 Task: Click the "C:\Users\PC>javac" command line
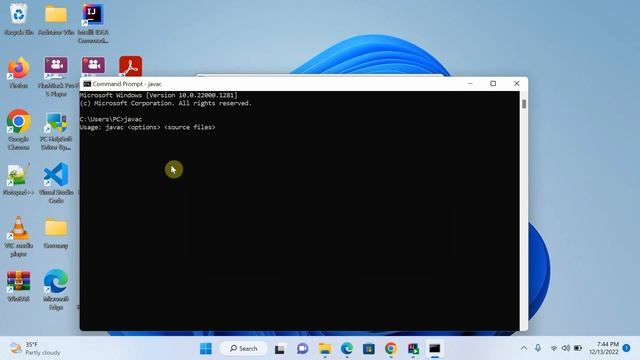tap(111, 119)
